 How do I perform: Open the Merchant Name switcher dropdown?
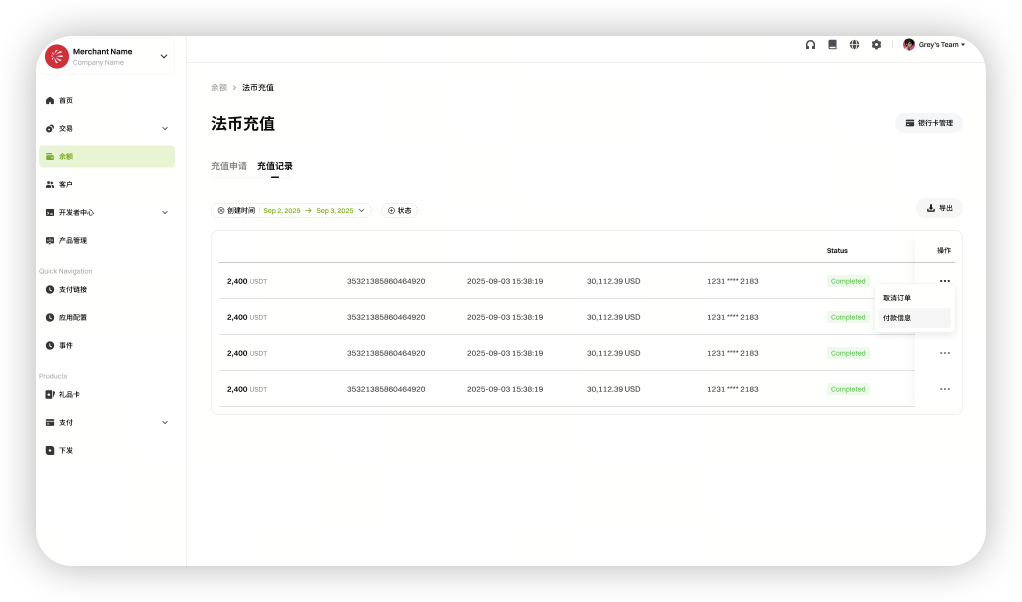pos(164,57)
